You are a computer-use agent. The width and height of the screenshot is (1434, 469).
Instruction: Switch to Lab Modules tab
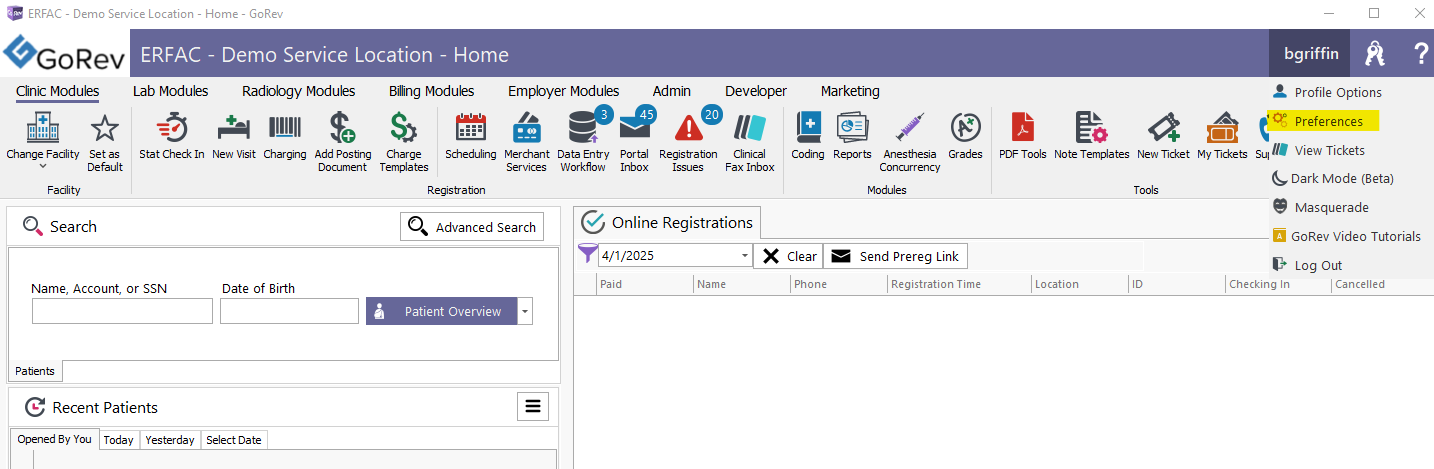pos(171,91)
